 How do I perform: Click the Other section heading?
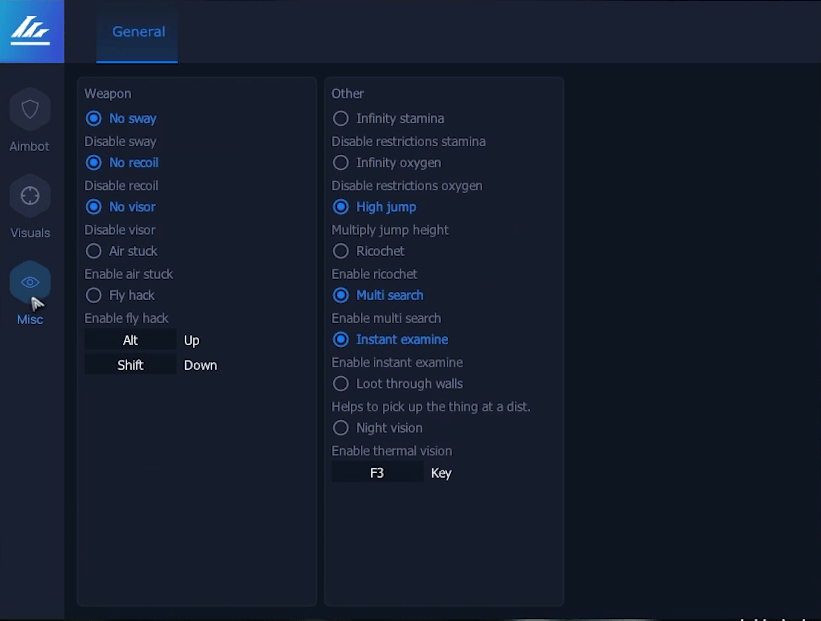point(347,94)
